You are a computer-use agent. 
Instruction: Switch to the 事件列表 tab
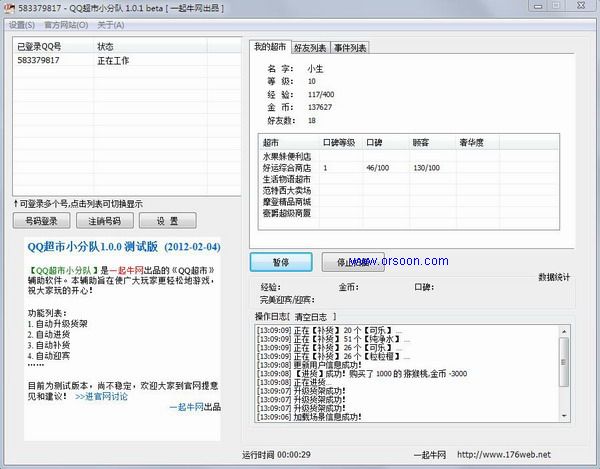[350, 48]
